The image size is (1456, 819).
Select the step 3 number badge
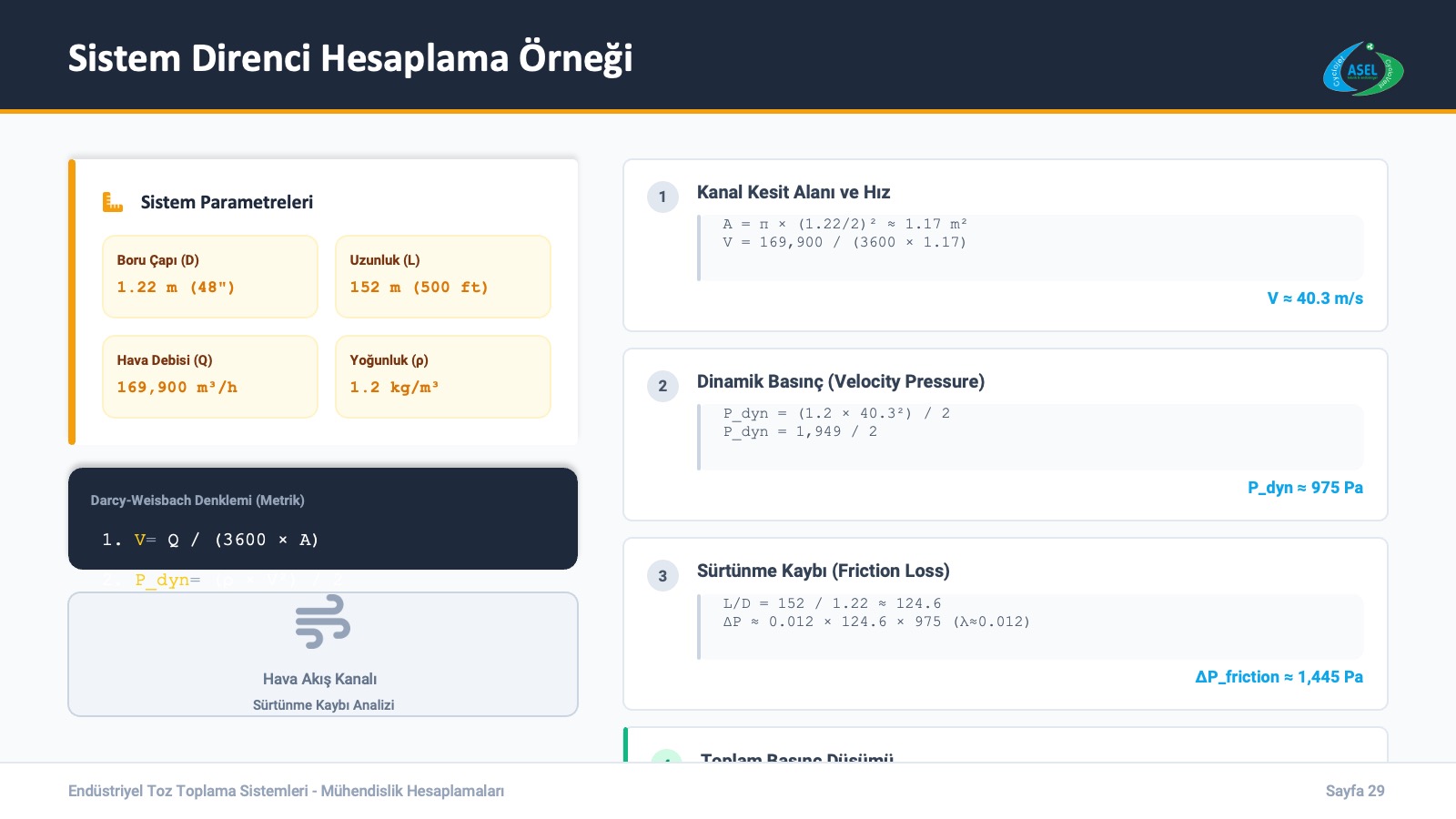pyautogui.click(x=662, y=575)
